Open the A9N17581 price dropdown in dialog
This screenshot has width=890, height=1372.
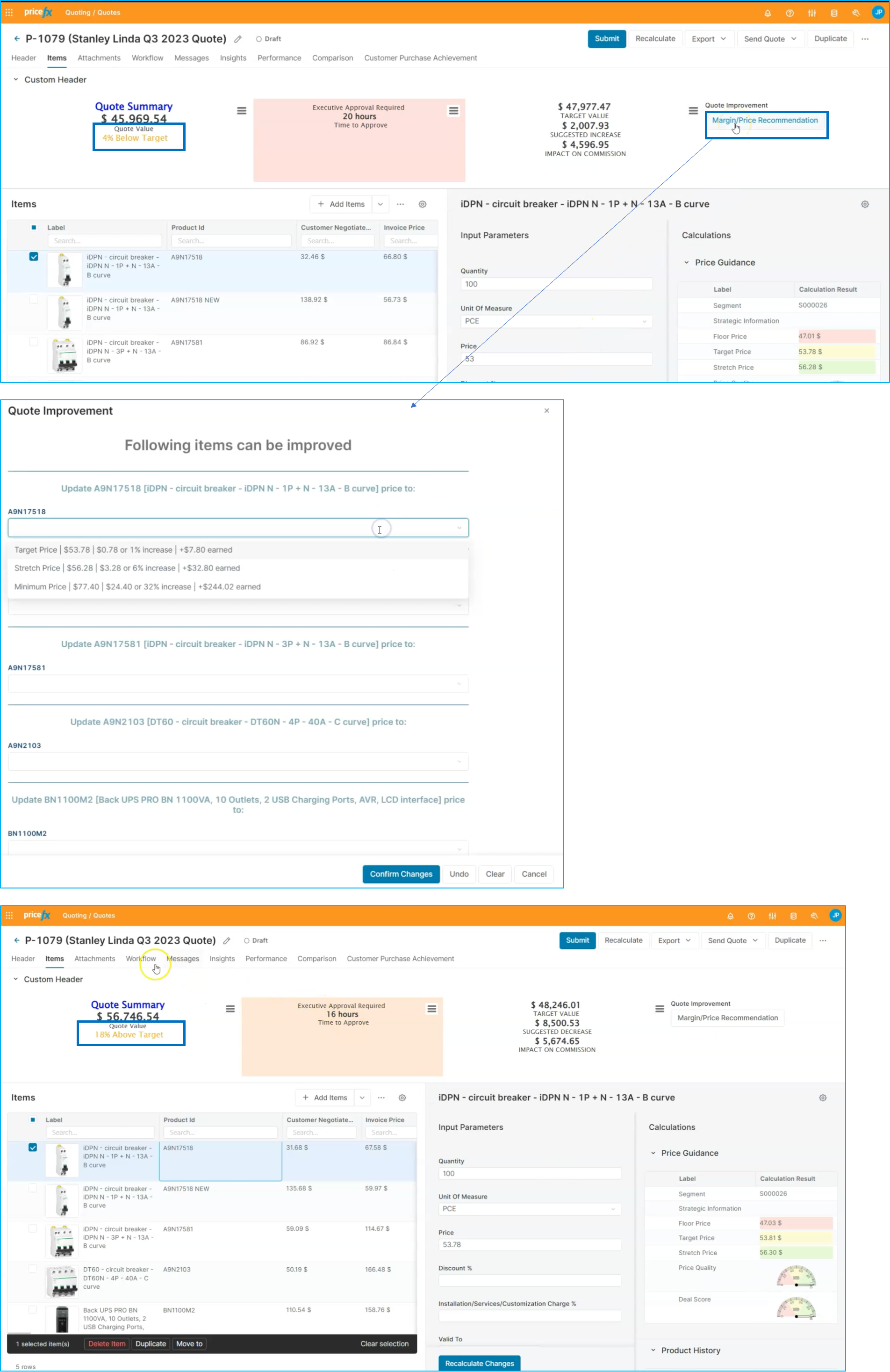(x=238, y=684)
